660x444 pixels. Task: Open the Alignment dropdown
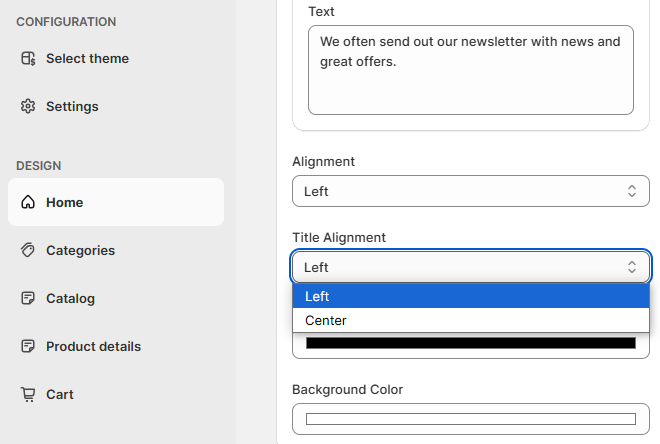coord(471,191)
